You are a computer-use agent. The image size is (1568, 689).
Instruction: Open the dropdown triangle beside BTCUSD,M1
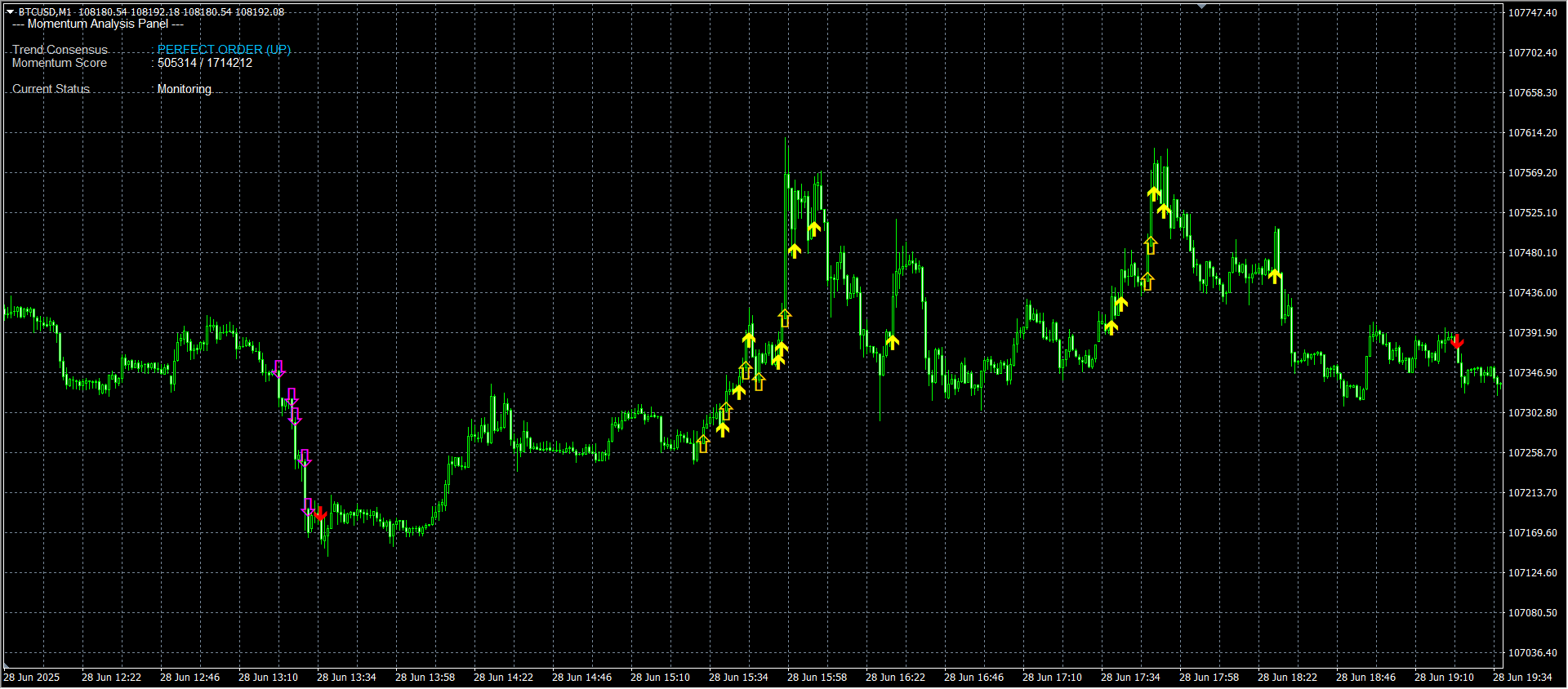click(x=10, y=11)
